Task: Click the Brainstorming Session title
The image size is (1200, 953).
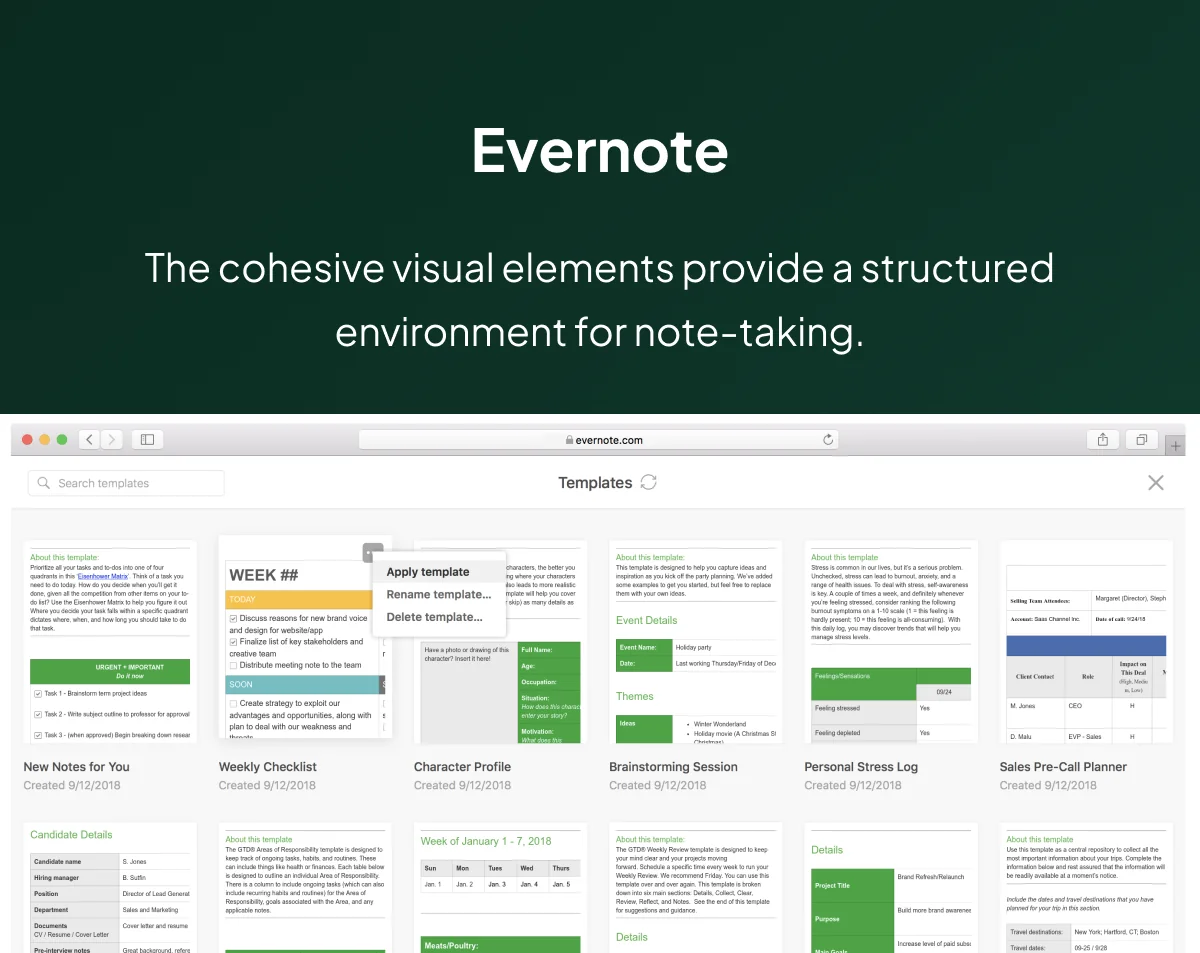Action: [x=674, y=767]
